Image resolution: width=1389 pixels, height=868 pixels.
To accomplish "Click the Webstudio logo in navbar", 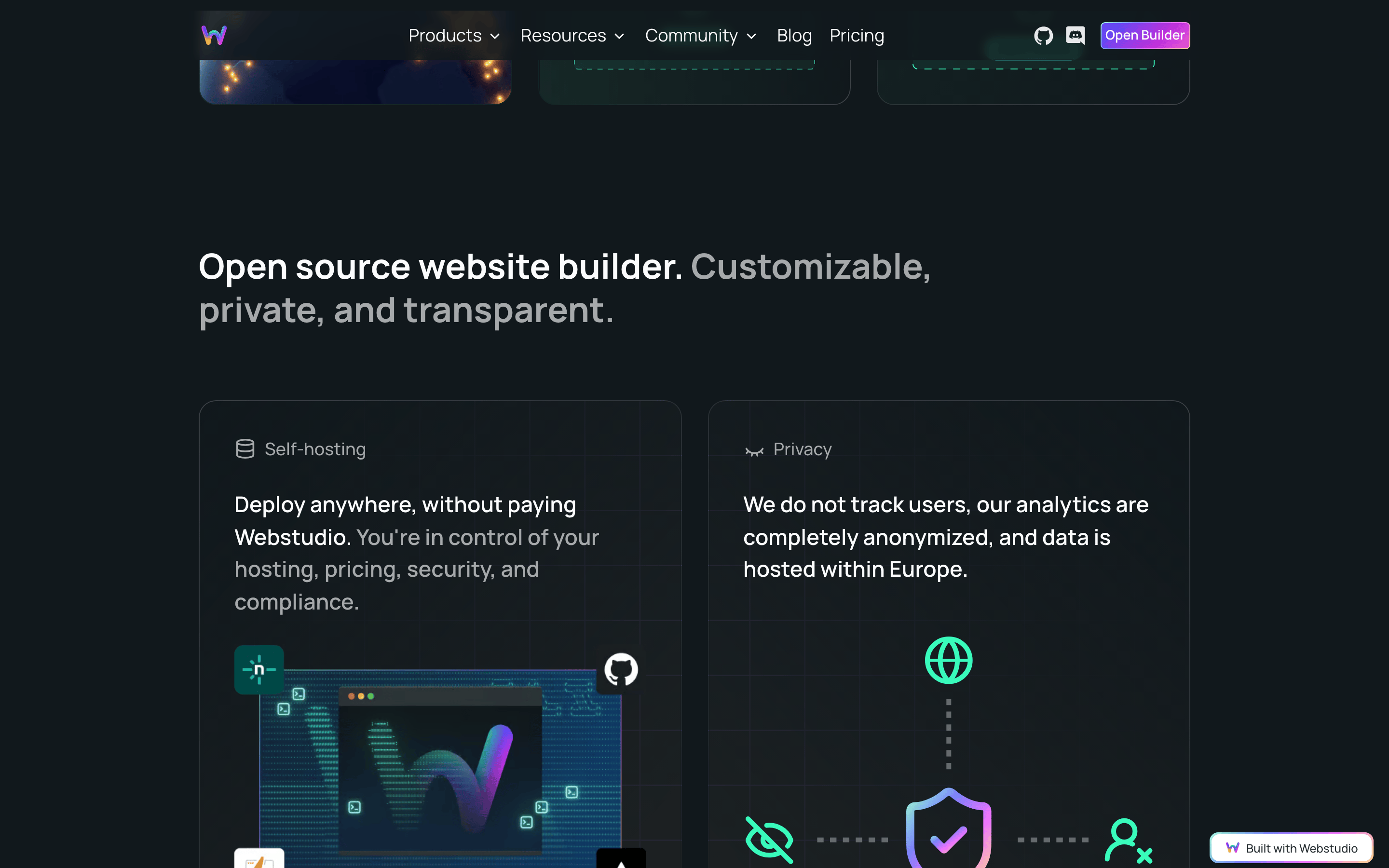I will [x=214, y=36].
